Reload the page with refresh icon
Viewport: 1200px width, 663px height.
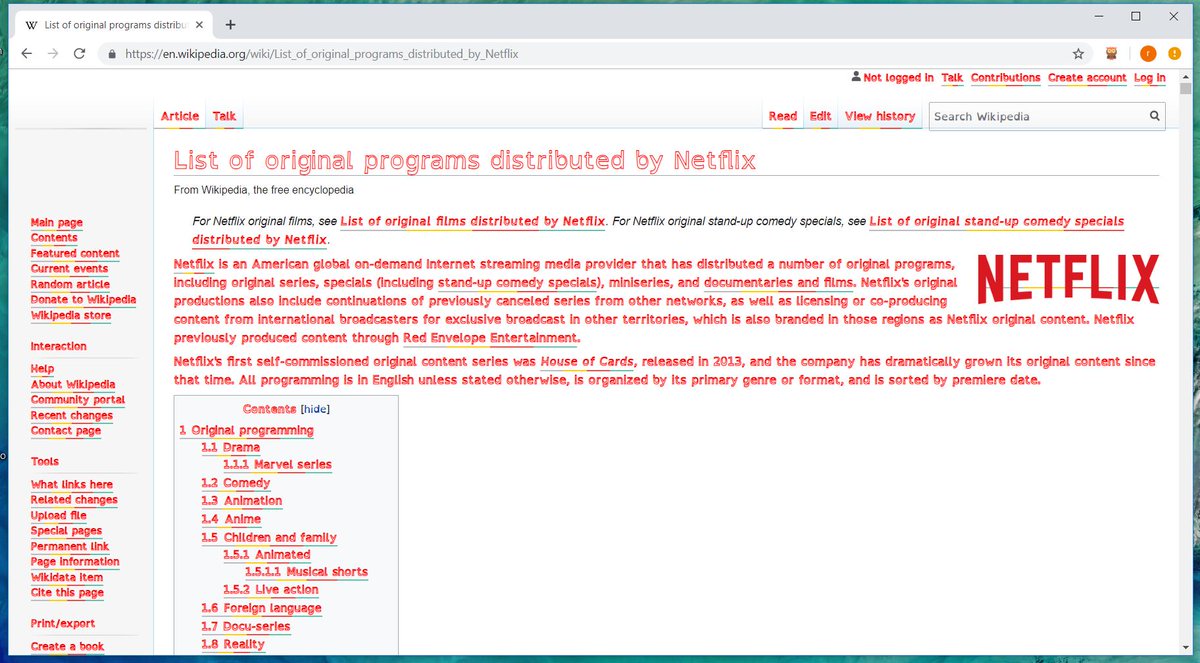point(80,53)
